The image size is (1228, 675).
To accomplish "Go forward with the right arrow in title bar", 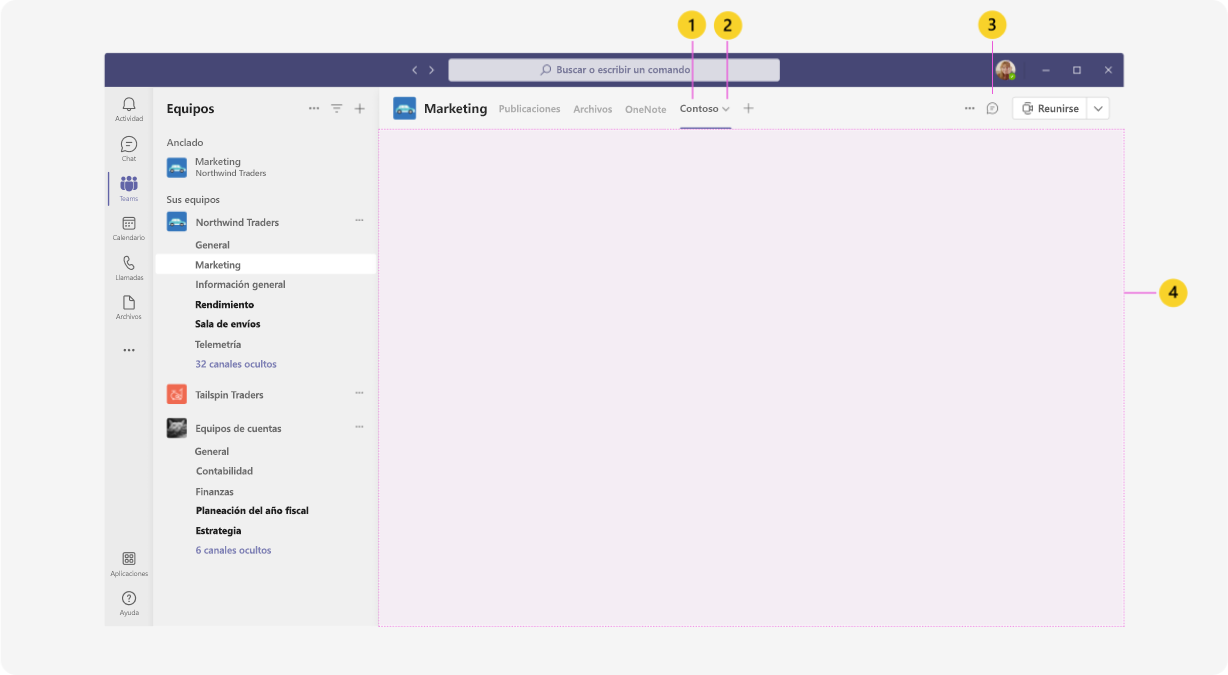I will (x=432, y=70).
